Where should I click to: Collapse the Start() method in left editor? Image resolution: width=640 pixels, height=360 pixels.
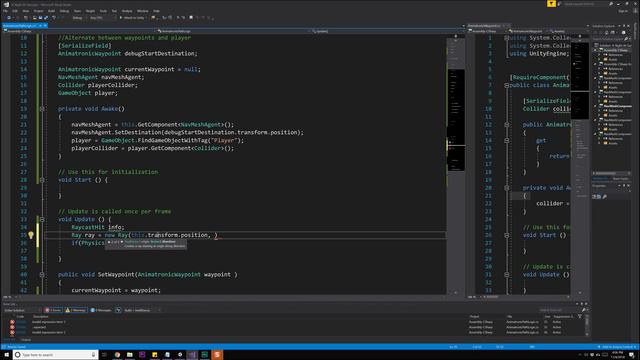[x=42, y=180]
